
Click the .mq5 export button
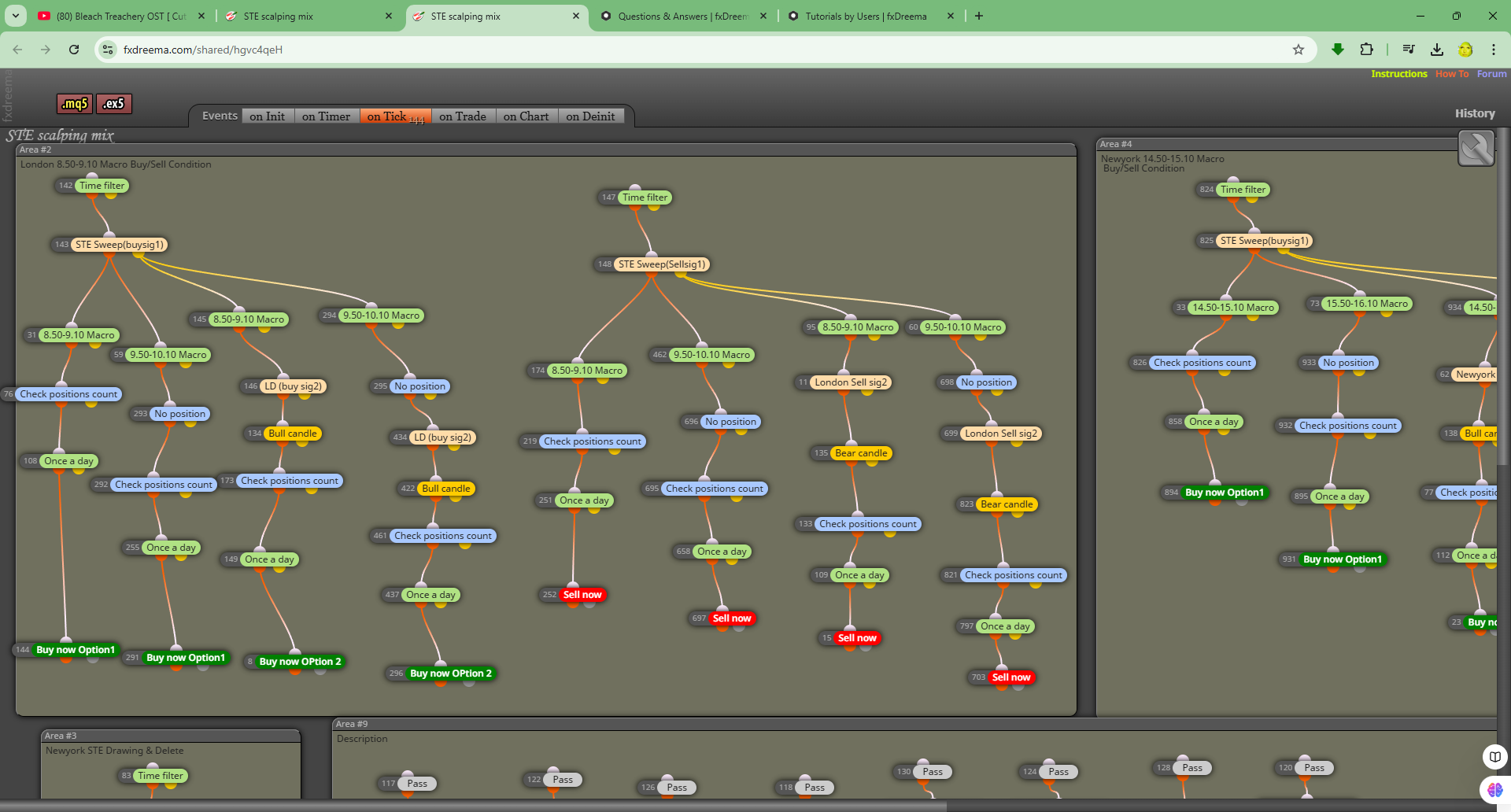click(x=75, y=103)
